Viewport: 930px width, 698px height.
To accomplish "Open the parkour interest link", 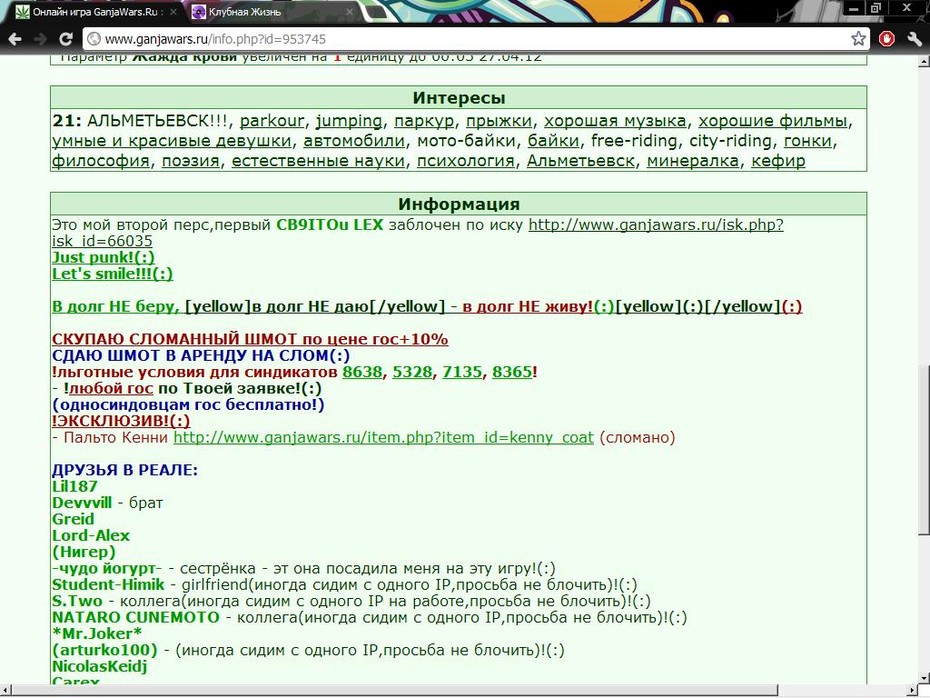I will click(272, 121).
